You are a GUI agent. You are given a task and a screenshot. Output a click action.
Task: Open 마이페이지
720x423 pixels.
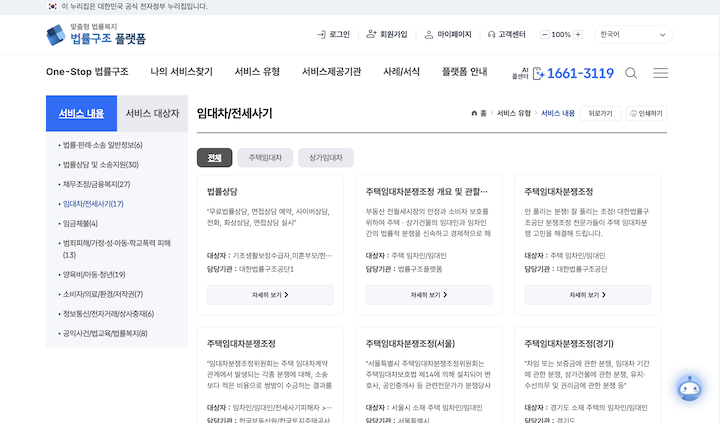(448, 34)
